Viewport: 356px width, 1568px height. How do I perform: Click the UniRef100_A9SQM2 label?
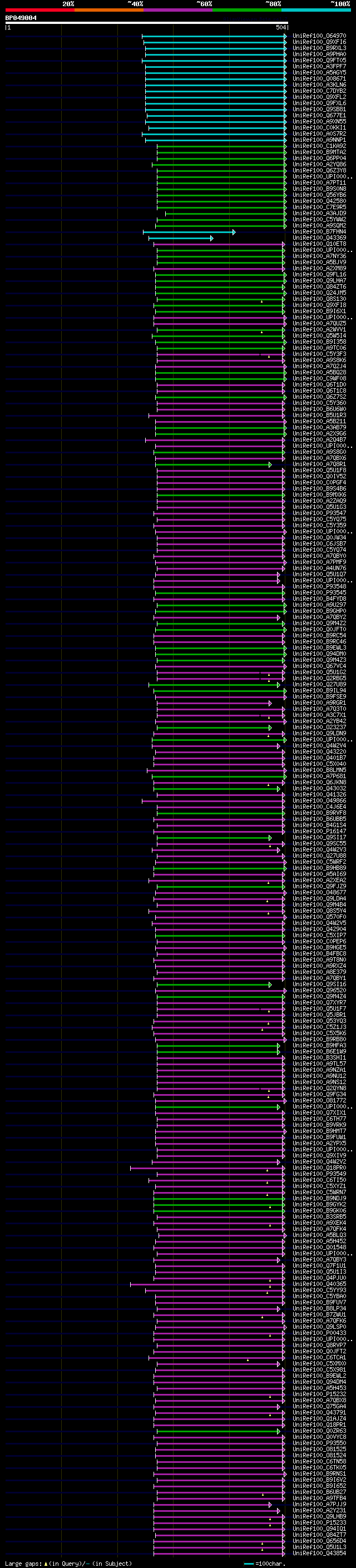point(319,226)
